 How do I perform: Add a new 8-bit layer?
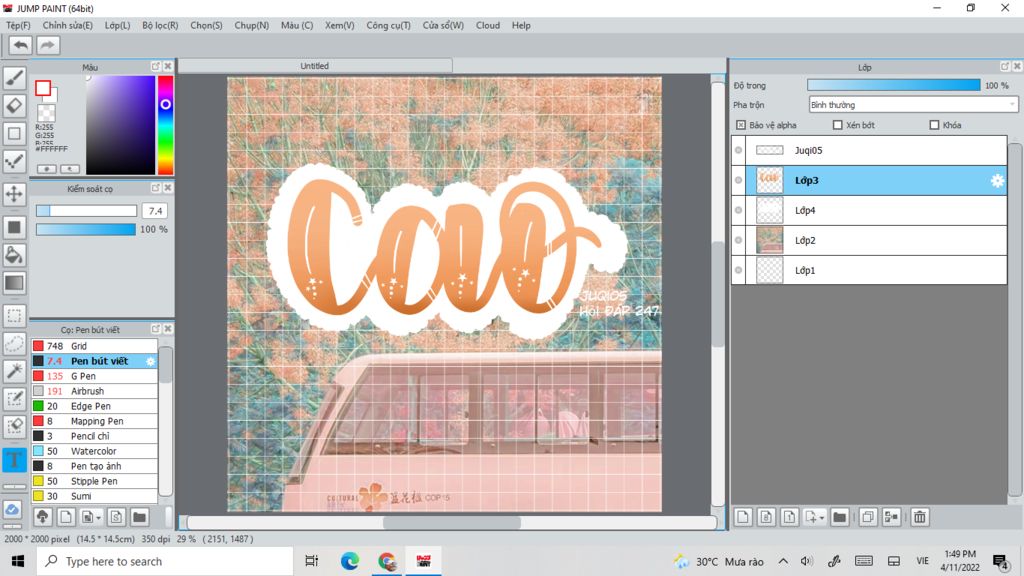point(766,517)
